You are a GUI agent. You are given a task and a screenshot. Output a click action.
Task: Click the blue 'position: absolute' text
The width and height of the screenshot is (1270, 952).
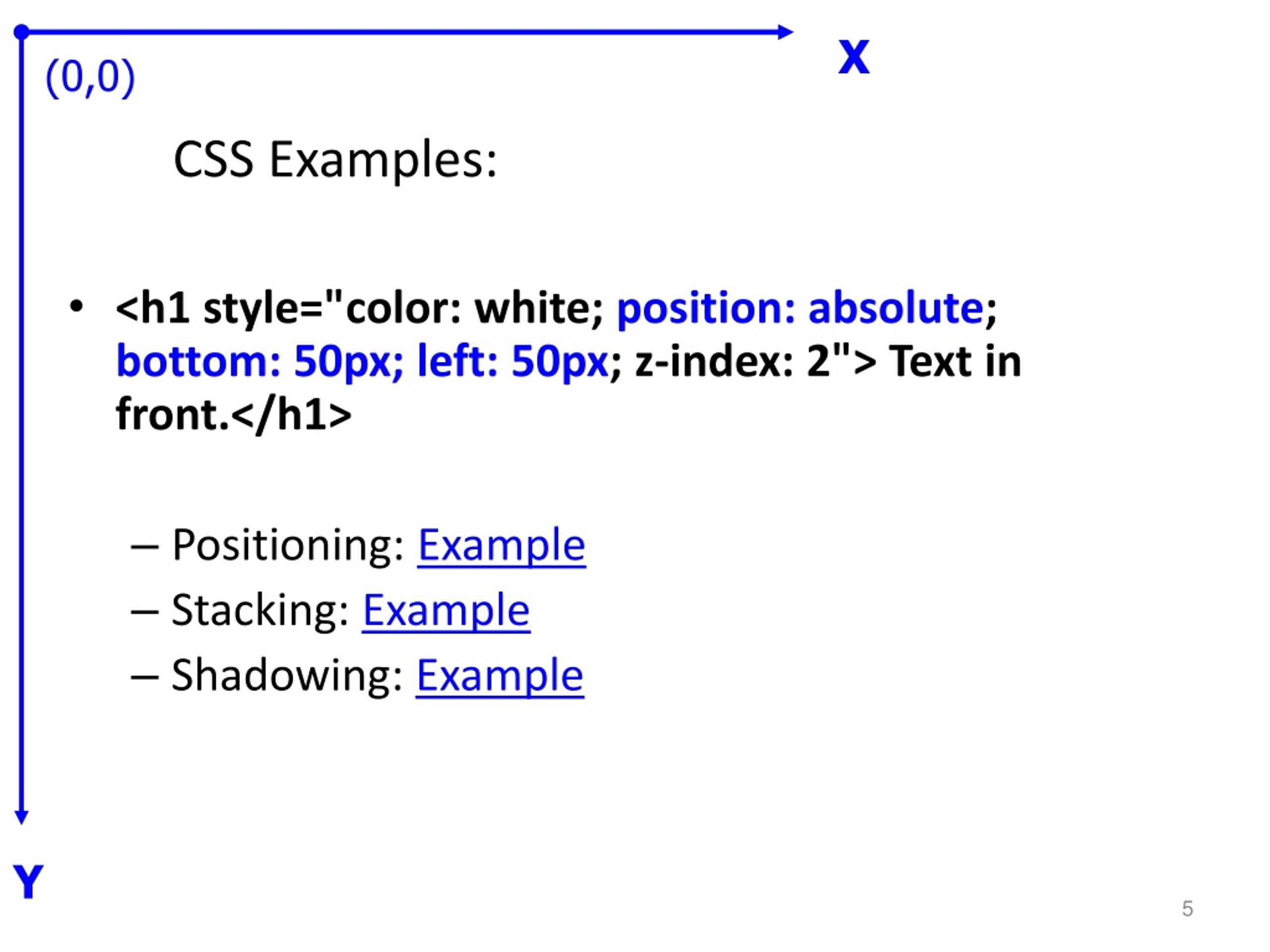pos(800,309)
